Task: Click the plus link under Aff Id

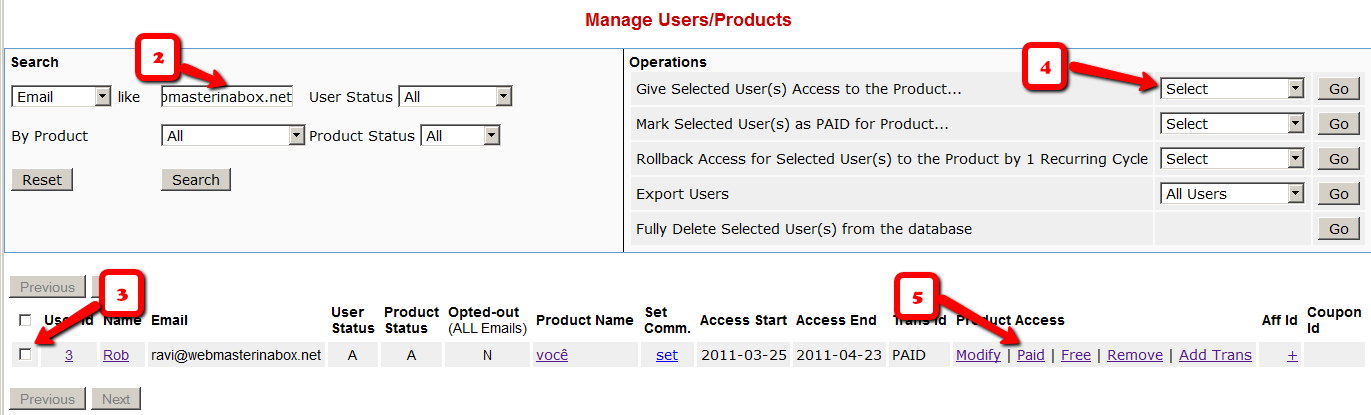Action: (x=1292, y=355)
